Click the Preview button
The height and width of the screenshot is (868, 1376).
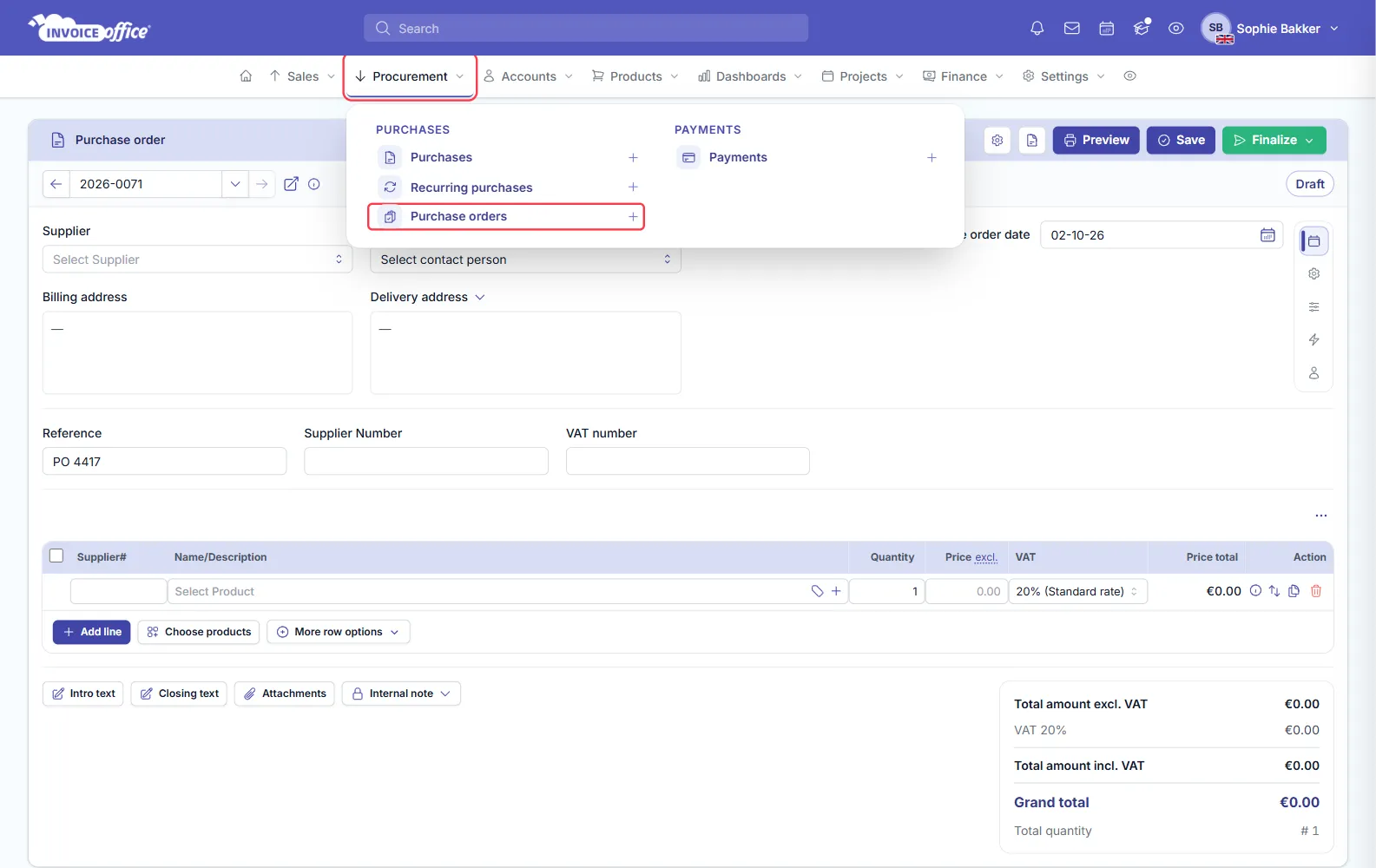point(1096,140)
